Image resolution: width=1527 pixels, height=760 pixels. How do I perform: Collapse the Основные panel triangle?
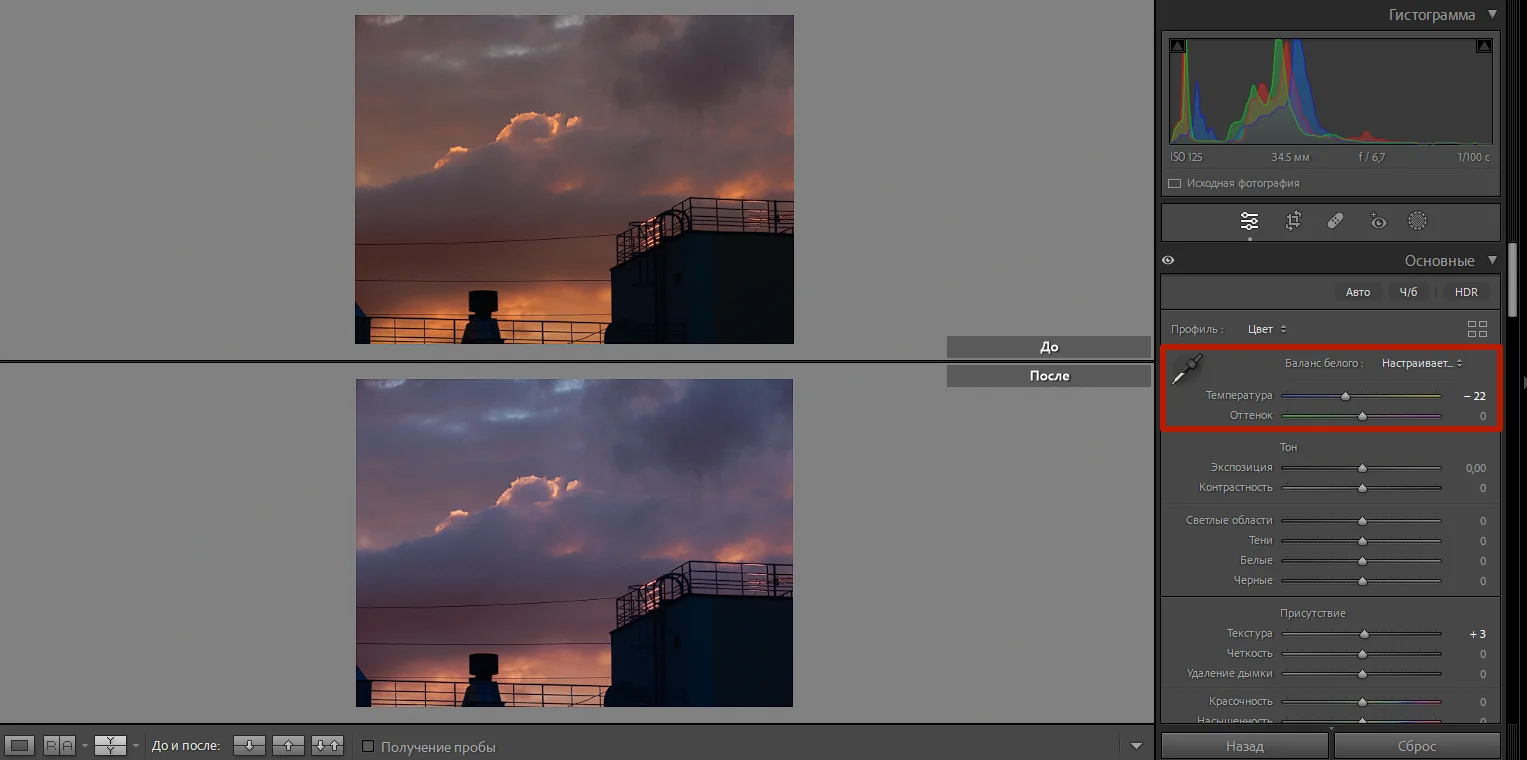[1492, 261]
